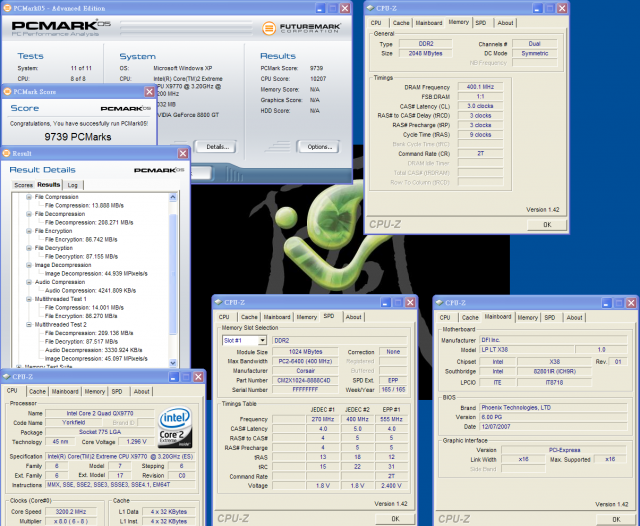
Task: Open CPU tab in CPU-Z Mainboard window
Action: coord(445,317)
